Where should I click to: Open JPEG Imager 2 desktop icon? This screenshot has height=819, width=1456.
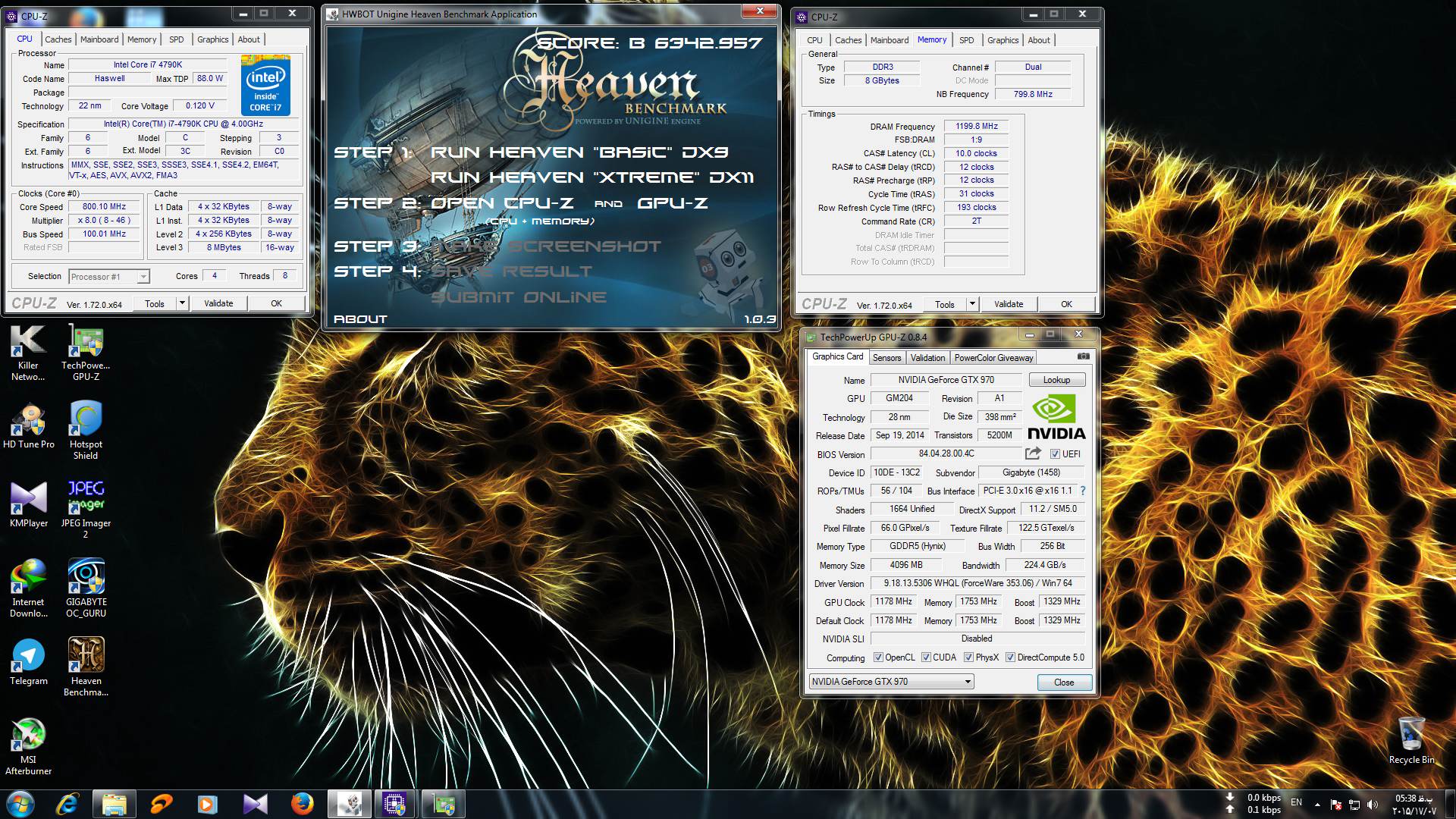[86, 510]
